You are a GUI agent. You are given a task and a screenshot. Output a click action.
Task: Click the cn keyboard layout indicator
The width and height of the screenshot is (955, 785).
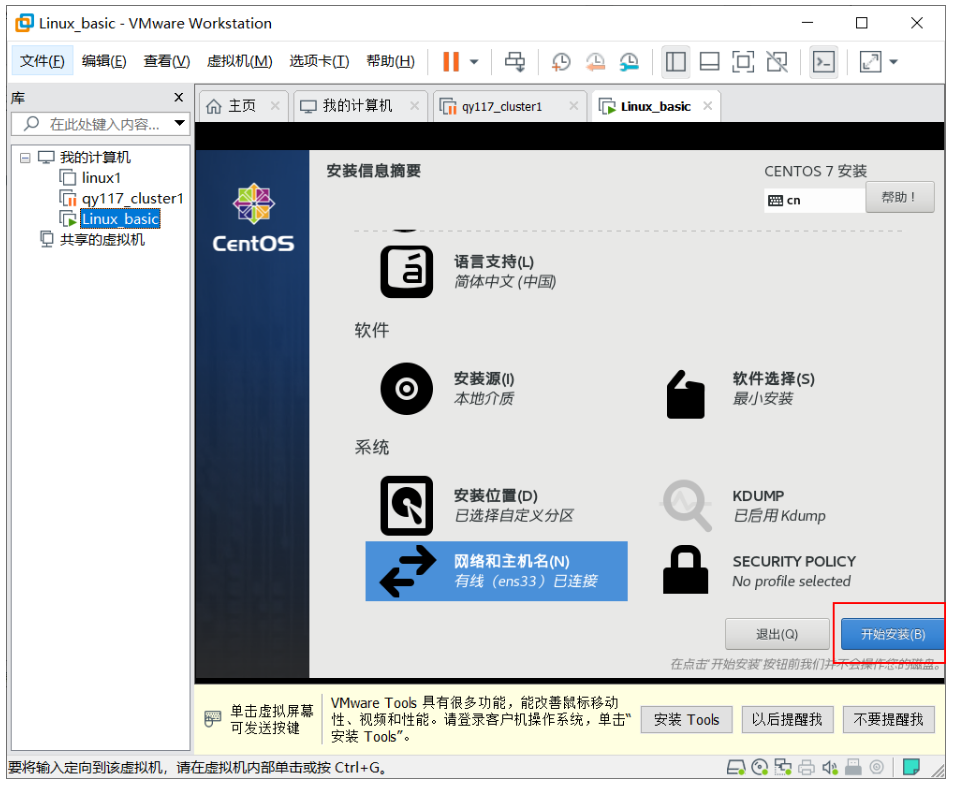pyautogui.click(x=814, y=200)
